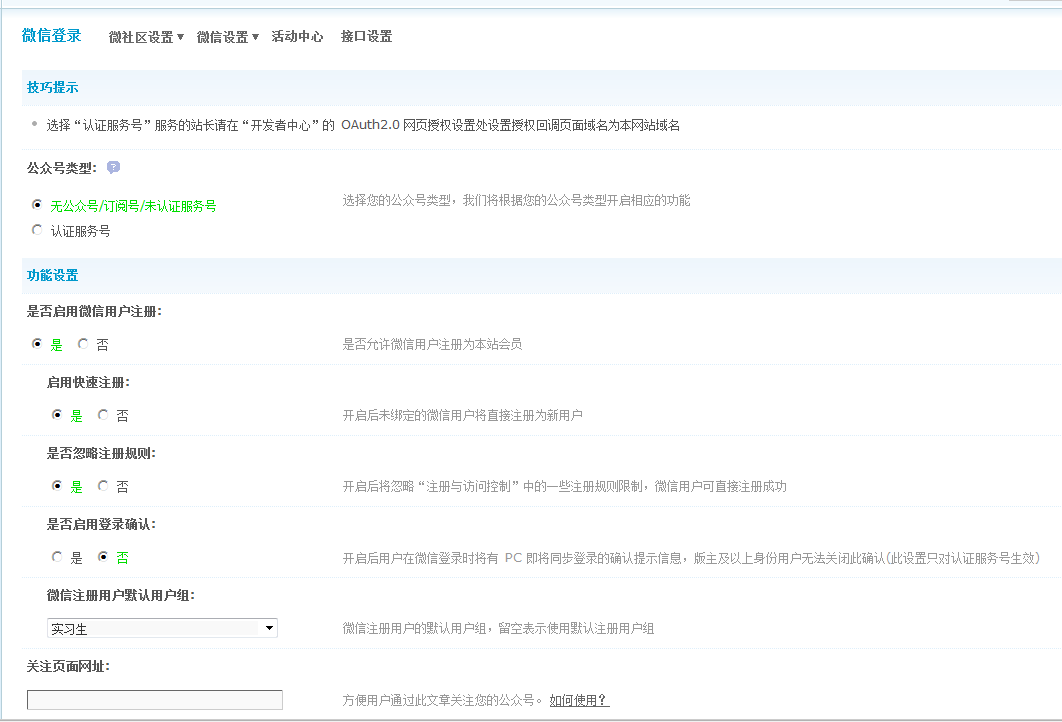The height and width of the screenshot is (722, 1062).
Task: Click the description 是否允许微信用户注册为本站会员
Action: (432, 344)
